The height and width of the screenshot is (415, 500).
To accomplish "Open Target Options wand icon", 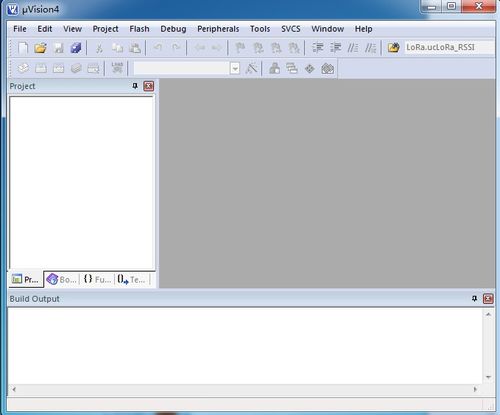I will pyautogui.click(x=251, y=69).
